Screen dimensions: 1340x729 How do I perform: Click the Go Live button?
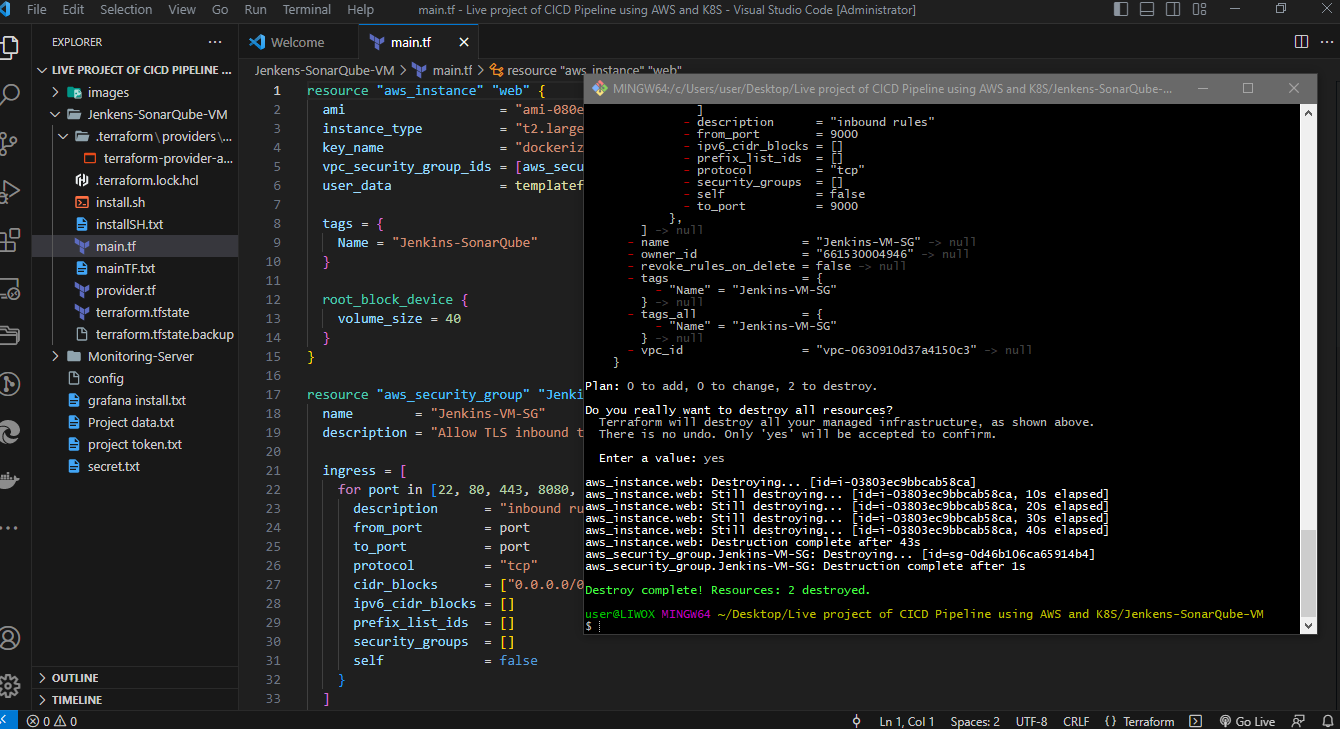tap(1247, 721)
